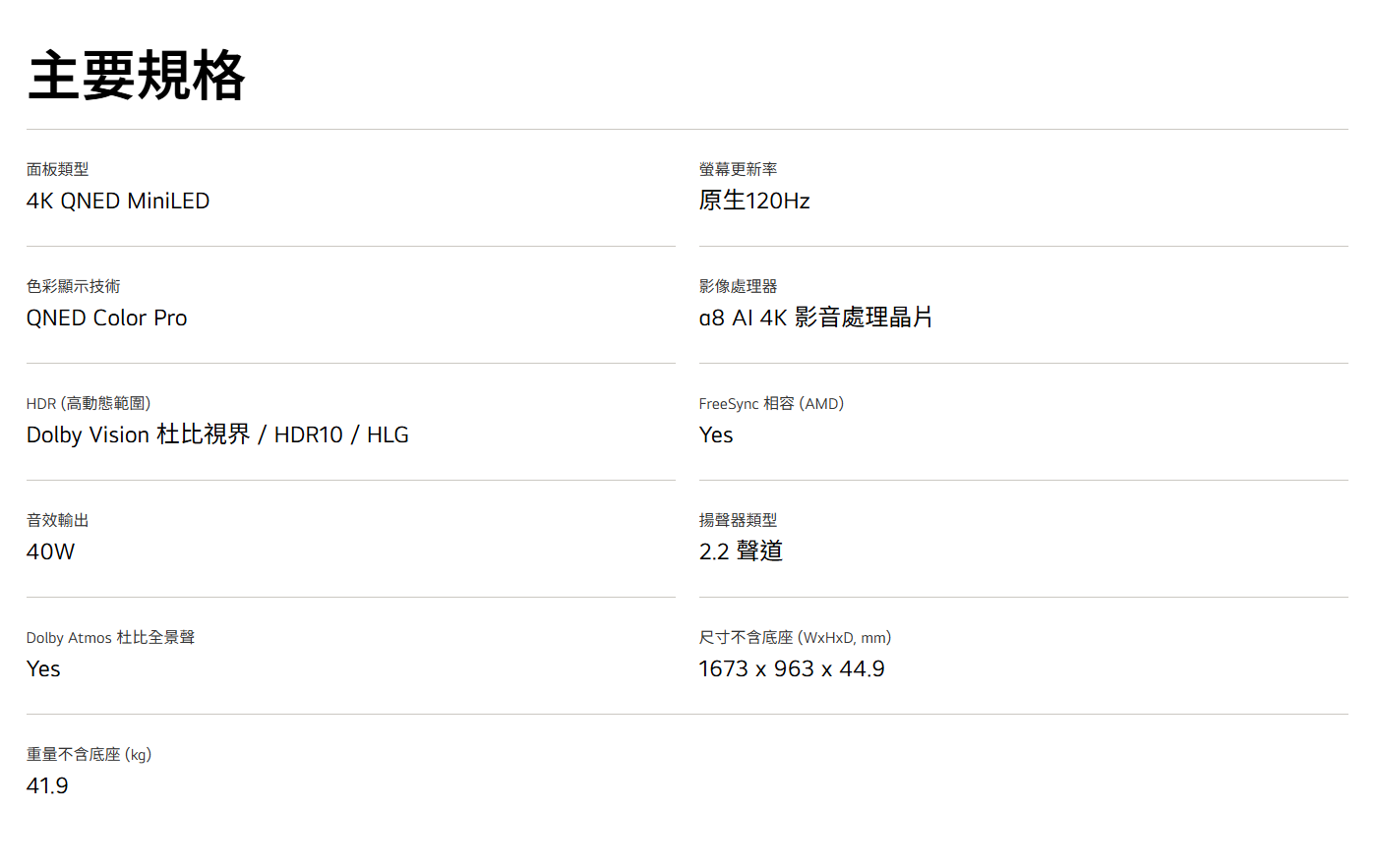Viewport: 1376px width, 868px height.
Task: Click the HDR (高動態範圍) label
Action: coord(89,403)
